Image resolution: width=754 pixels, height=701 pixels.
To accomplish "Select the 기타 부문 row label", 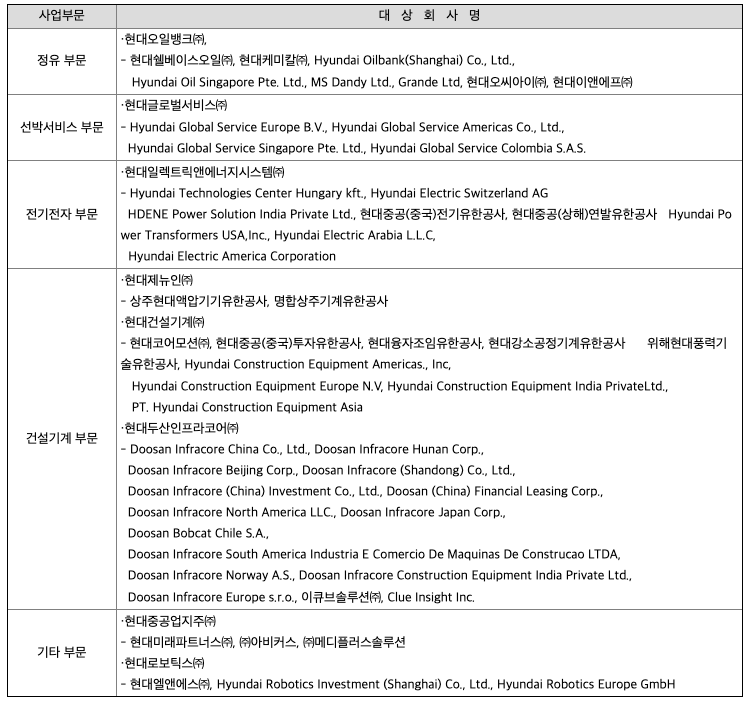I will point(62,652).
